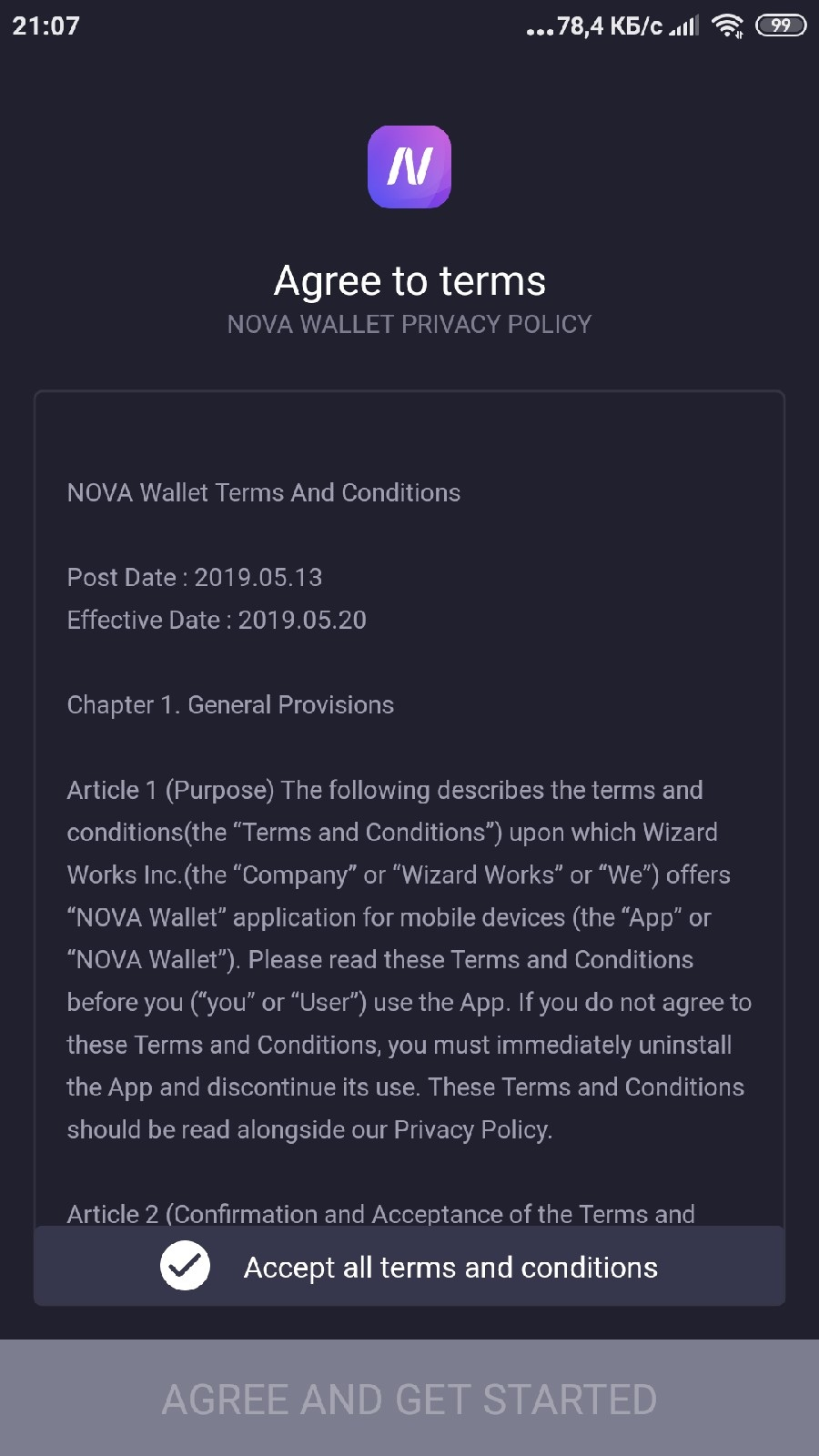819x1456 pixels.
Task: Tap the cellular signal bars icon
Action: pos(683,26)
